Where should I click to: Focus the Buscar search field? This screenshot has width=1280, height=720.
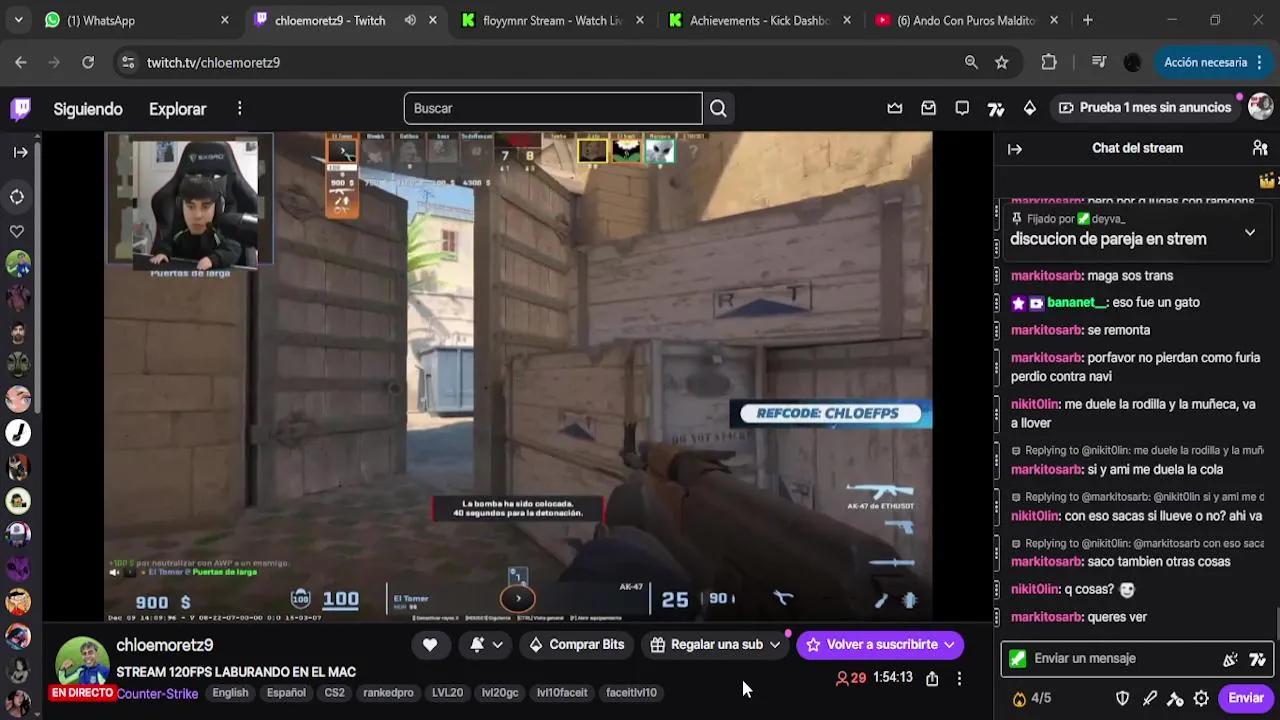click(553, 108)
